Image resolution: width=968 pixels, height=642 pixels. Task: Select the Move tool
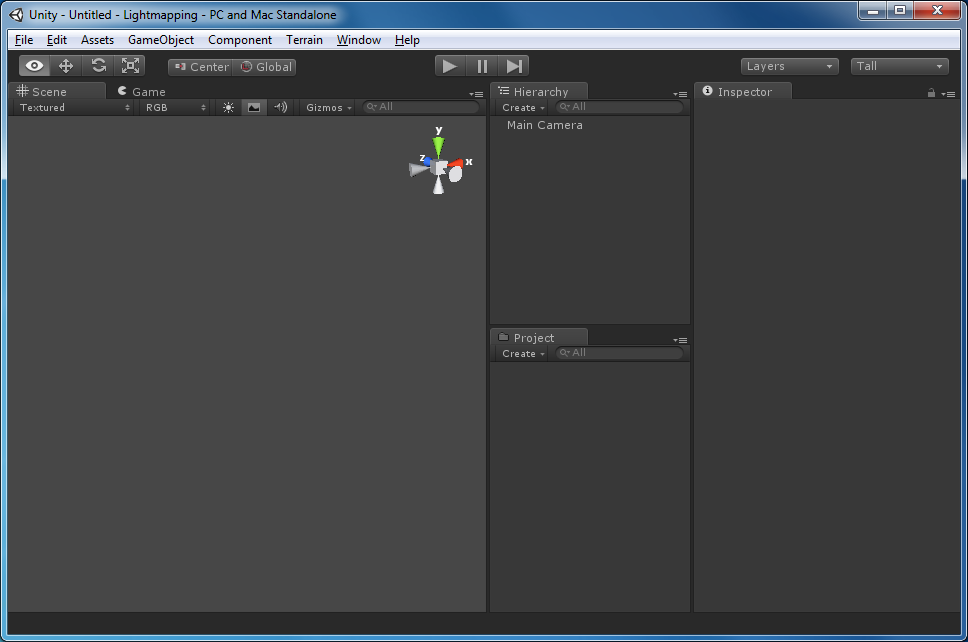click(66, 66)
